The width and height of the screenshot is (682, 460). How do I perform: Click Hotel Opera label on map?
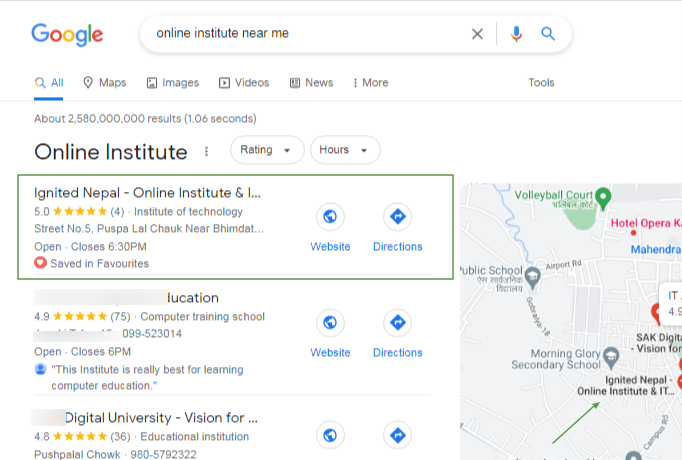(x=645, y=223)
